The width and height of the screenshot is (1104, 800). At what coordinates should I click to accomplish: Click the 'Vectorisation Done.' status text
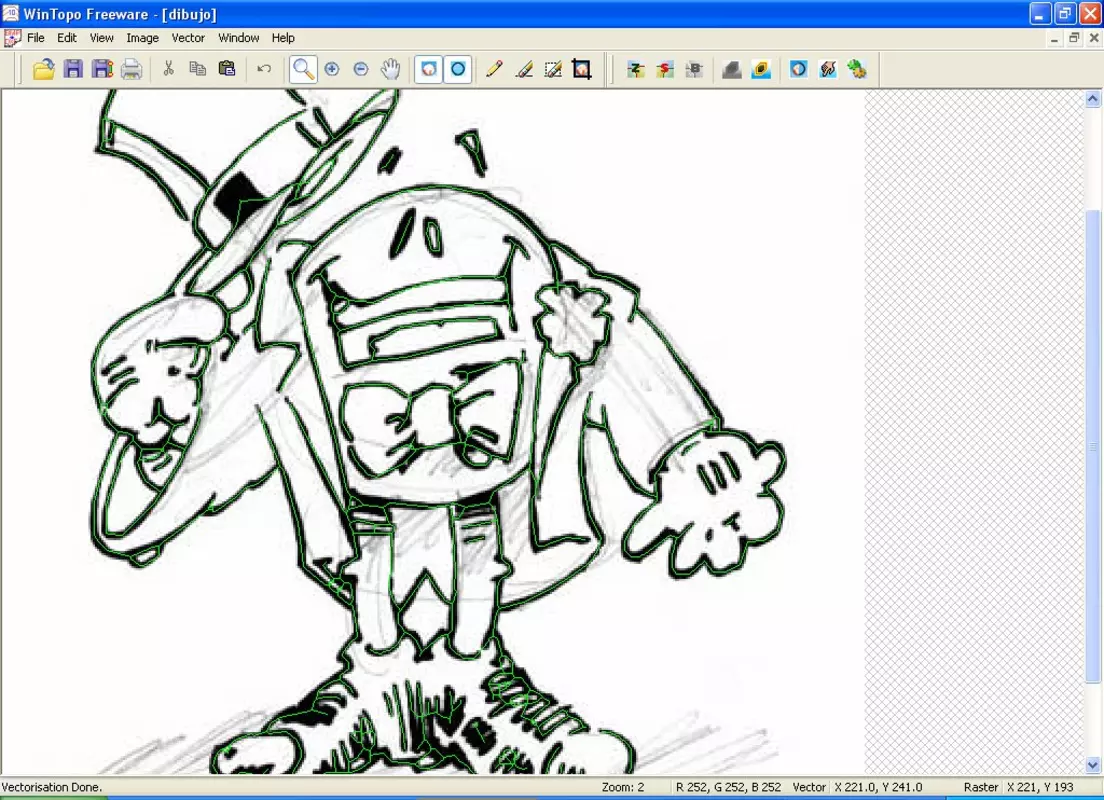(x=51, y=787)
